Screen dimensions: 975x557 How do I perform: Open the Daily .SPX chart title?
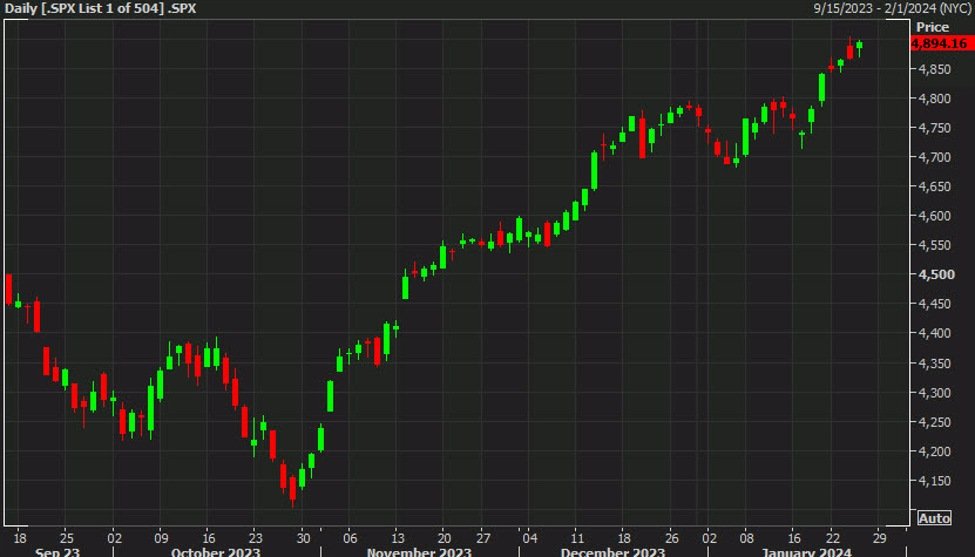coord(101,9)
